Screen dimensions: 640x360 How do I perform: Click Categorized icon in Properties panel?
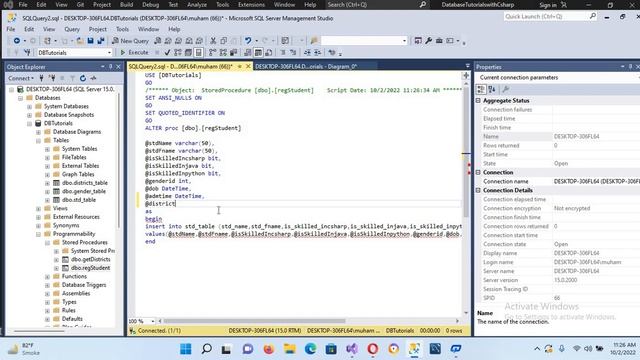[481, 89]
